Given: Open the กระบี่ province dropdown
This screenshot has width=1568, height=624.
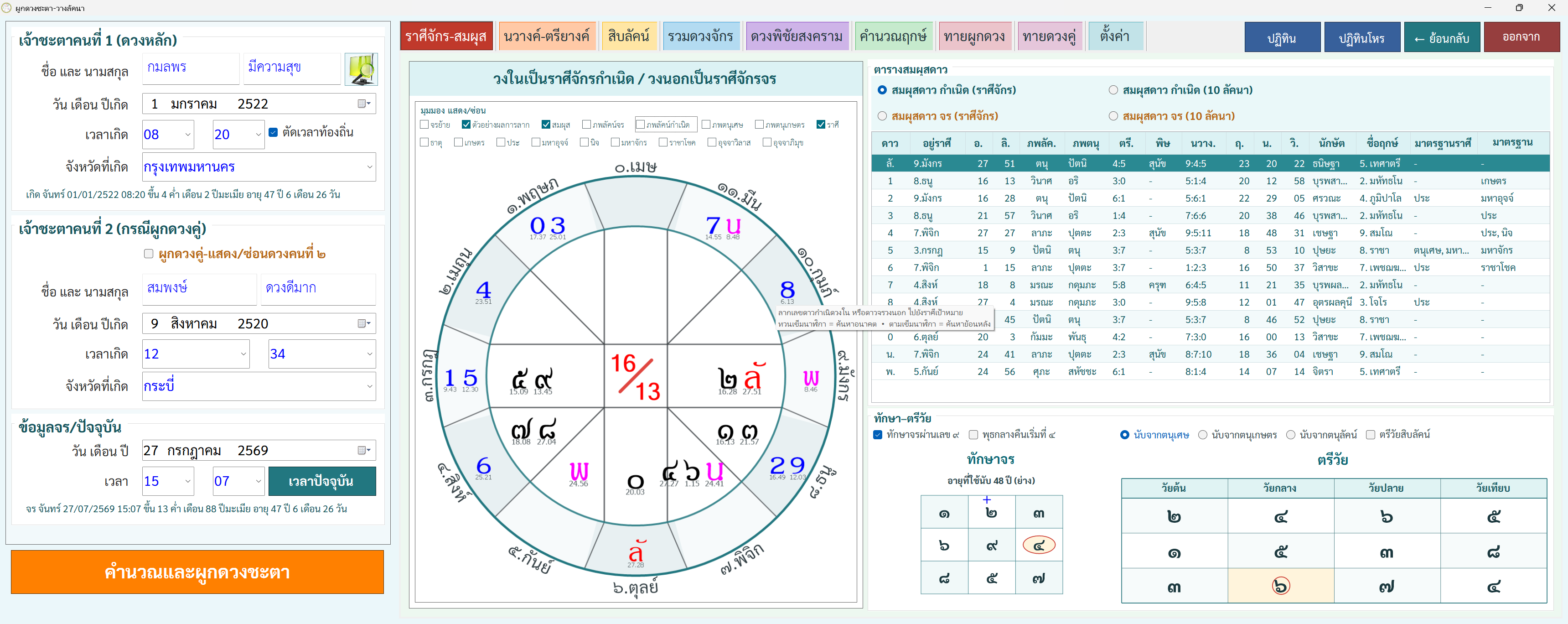Looking at the screenshot, I should click(259, 386).
